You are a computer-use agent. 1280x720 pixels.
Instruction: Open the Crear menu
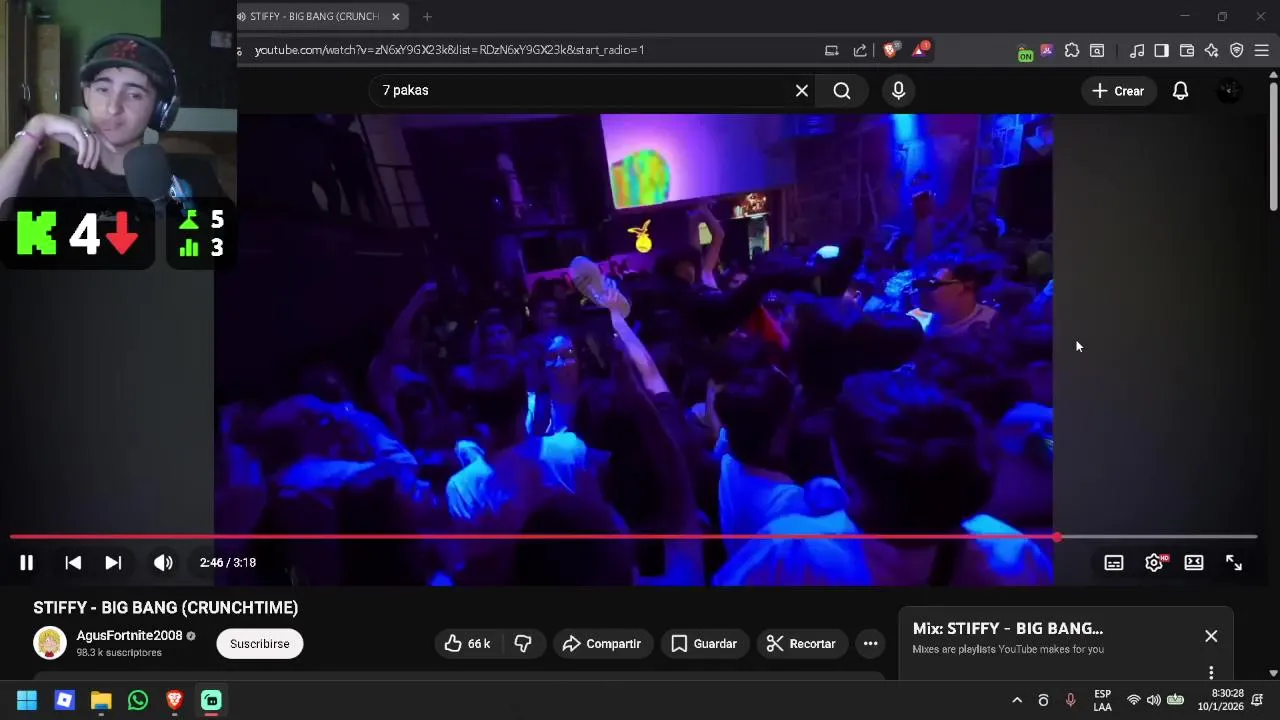point(1118,91)
